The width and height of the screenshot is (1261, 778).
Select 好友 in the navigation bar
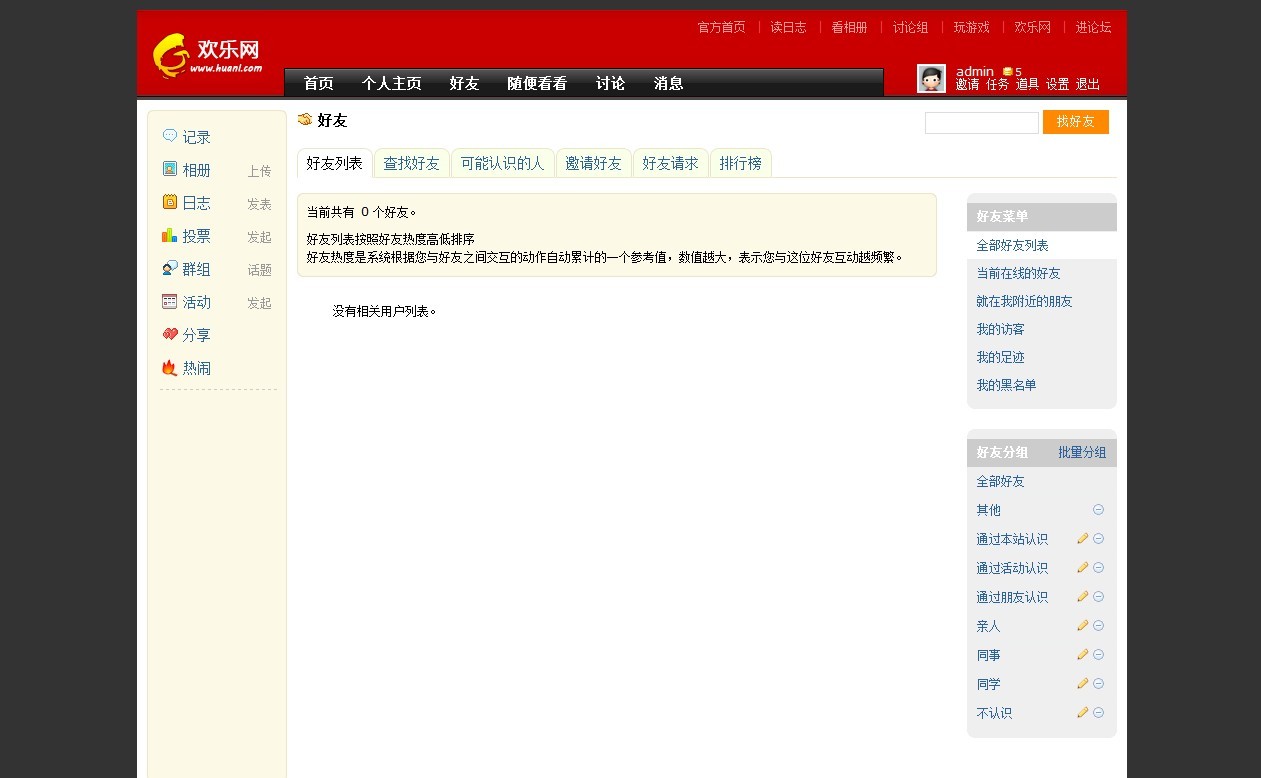click(465, 83)
